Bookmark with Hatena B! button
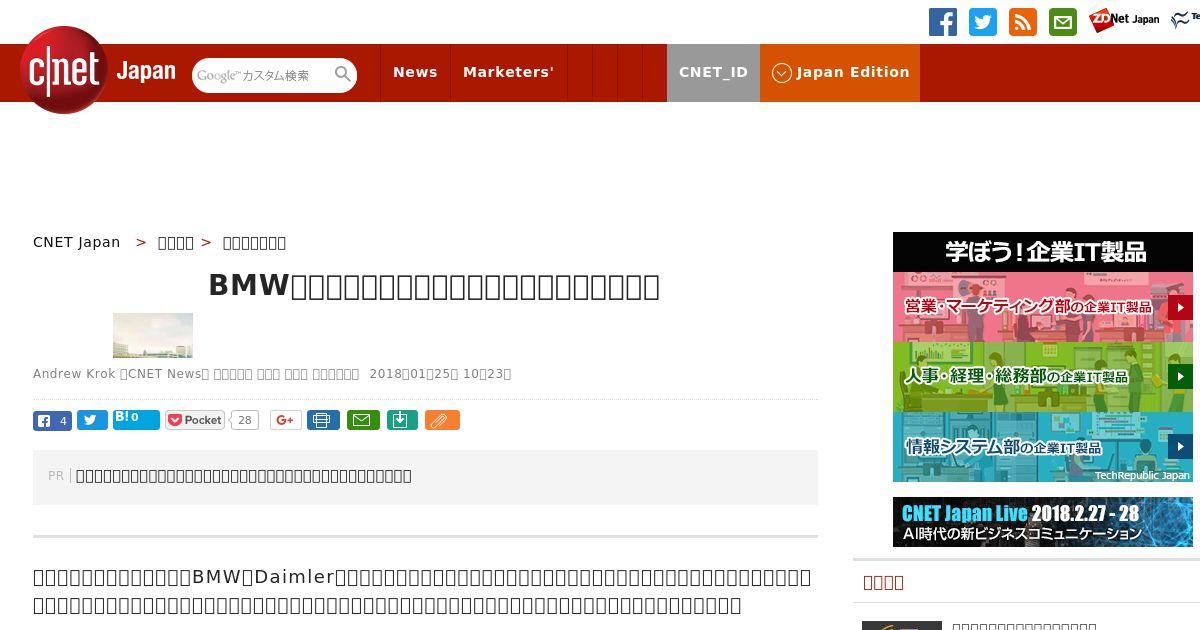This screenshot has width=1200, height=630. click(136, 419)
